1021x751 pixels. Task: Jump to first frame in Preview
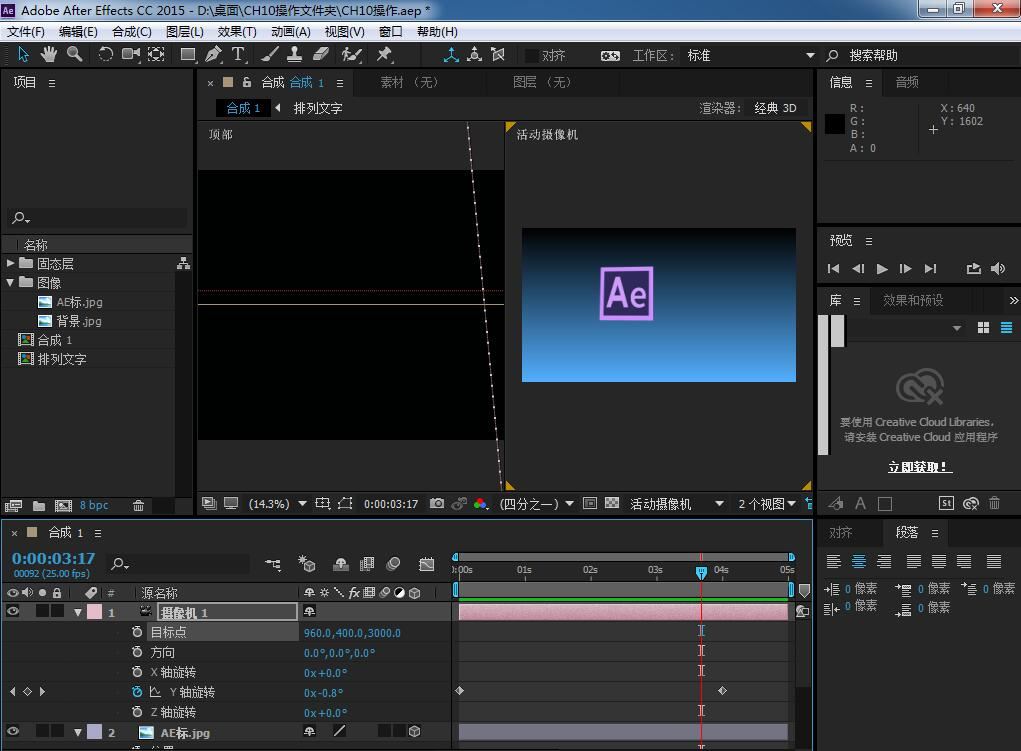[x=833, y=268]
